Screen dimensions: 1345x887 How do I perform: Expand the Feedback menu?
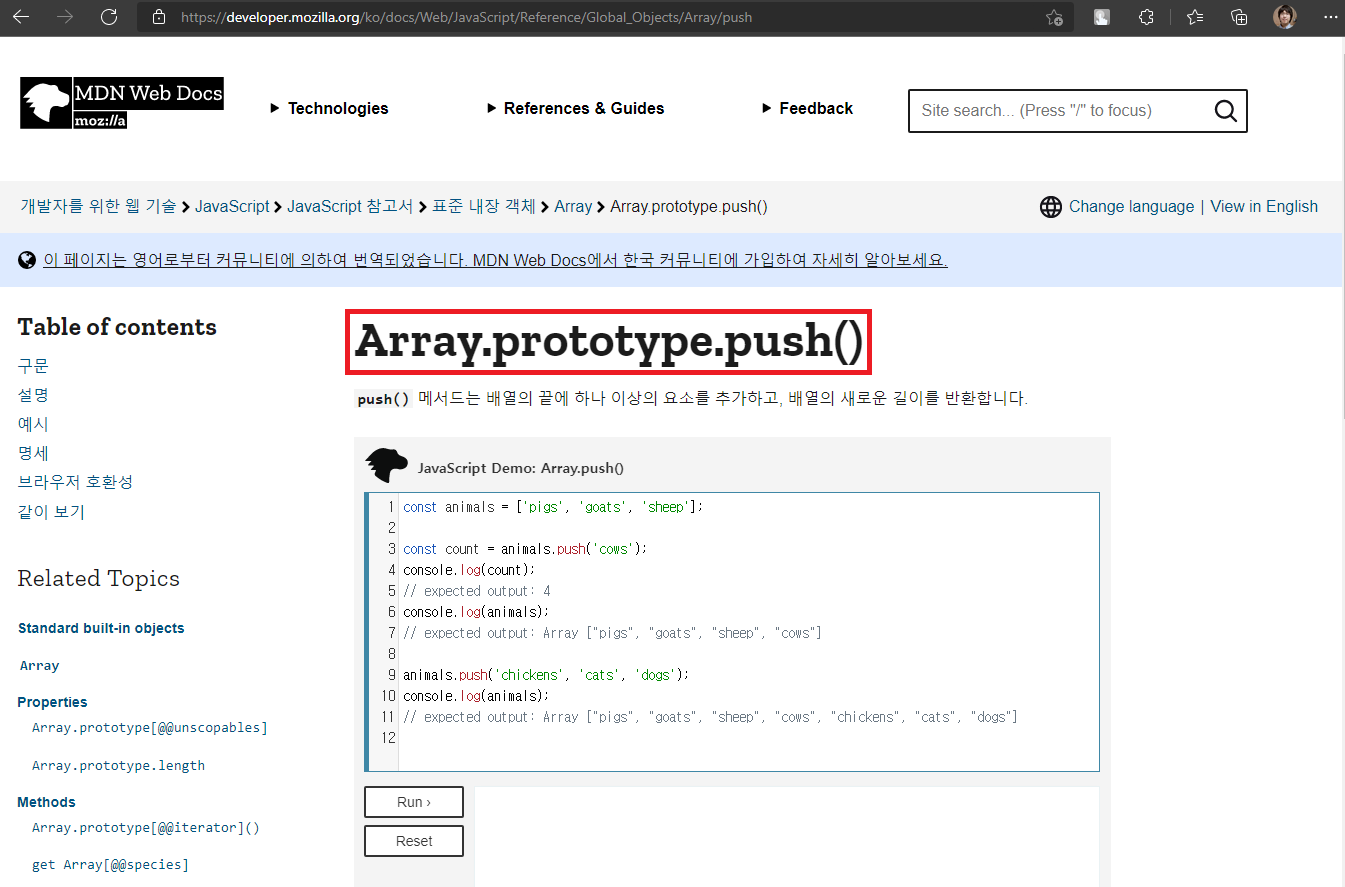tap(808, 108)
